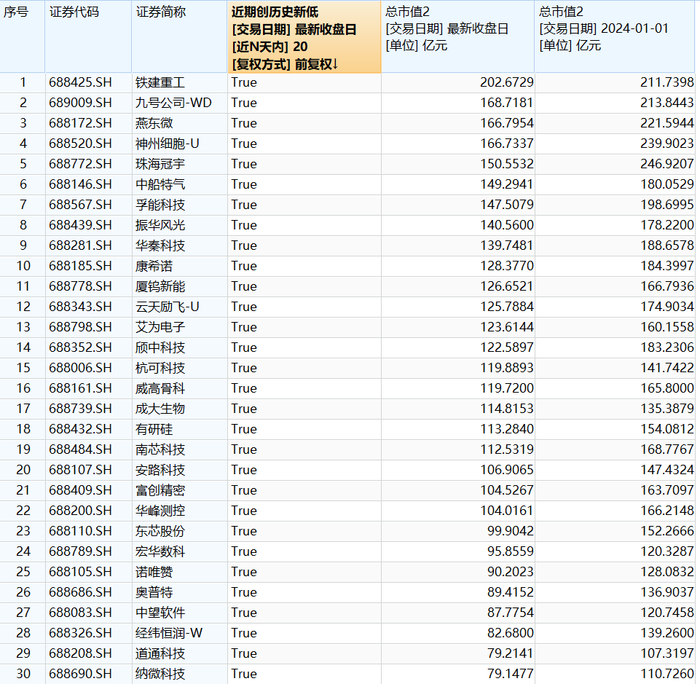Select stock name 颀中科技
Image resolution: width=700 pixels, height=684 pixels.
point(160,347)
